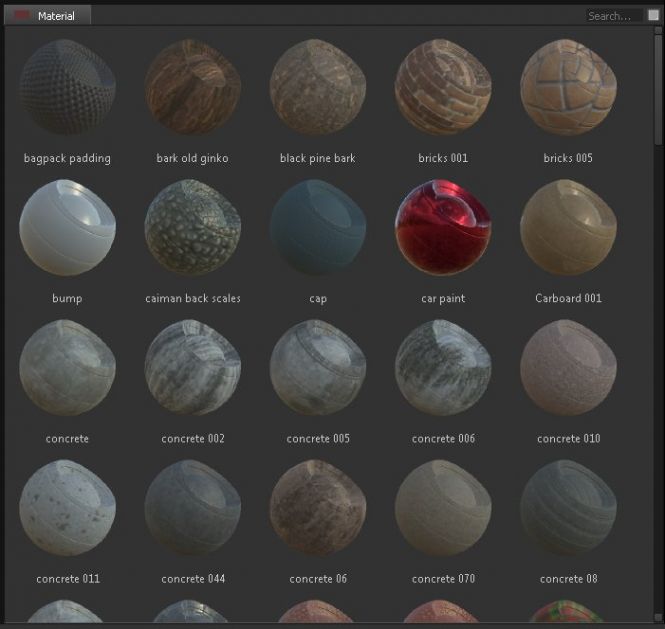Click the square button beside Search
The image size is (665, 629).
click(x=653, y=16)
